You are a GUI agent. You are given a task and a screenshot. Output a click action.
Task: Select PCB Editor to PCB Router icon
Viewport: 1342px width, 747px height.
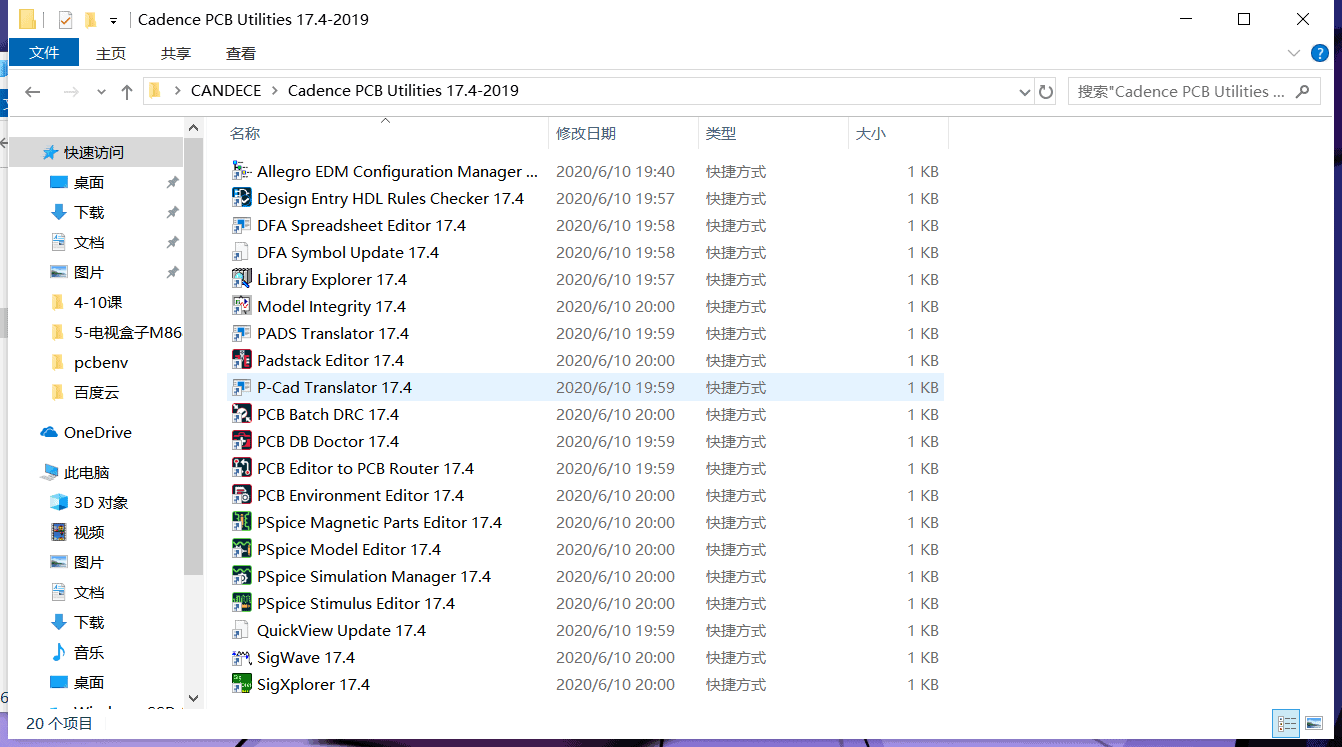tap(241, 468)
